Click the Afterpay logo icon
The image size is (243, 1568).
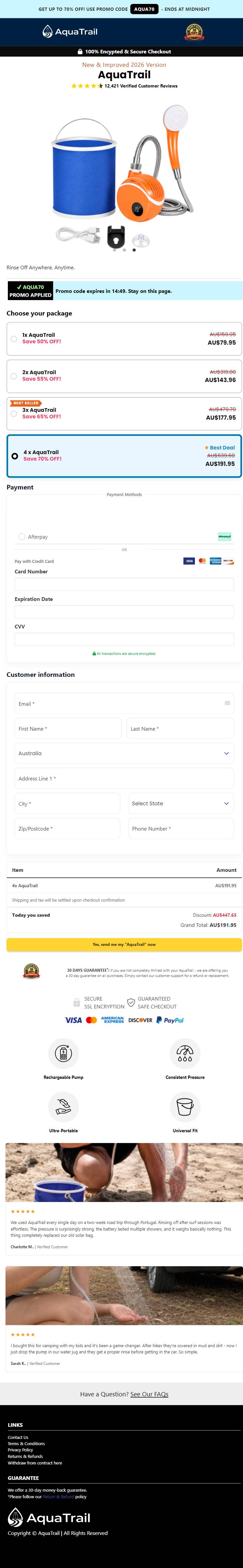pos(225,536)
